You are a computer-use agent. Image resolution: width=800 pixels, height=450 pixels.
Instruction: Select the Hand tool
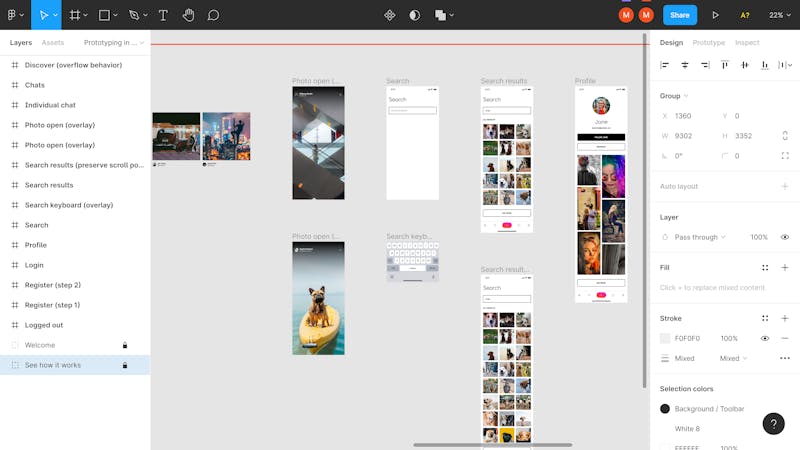click(x=188, y=15)
